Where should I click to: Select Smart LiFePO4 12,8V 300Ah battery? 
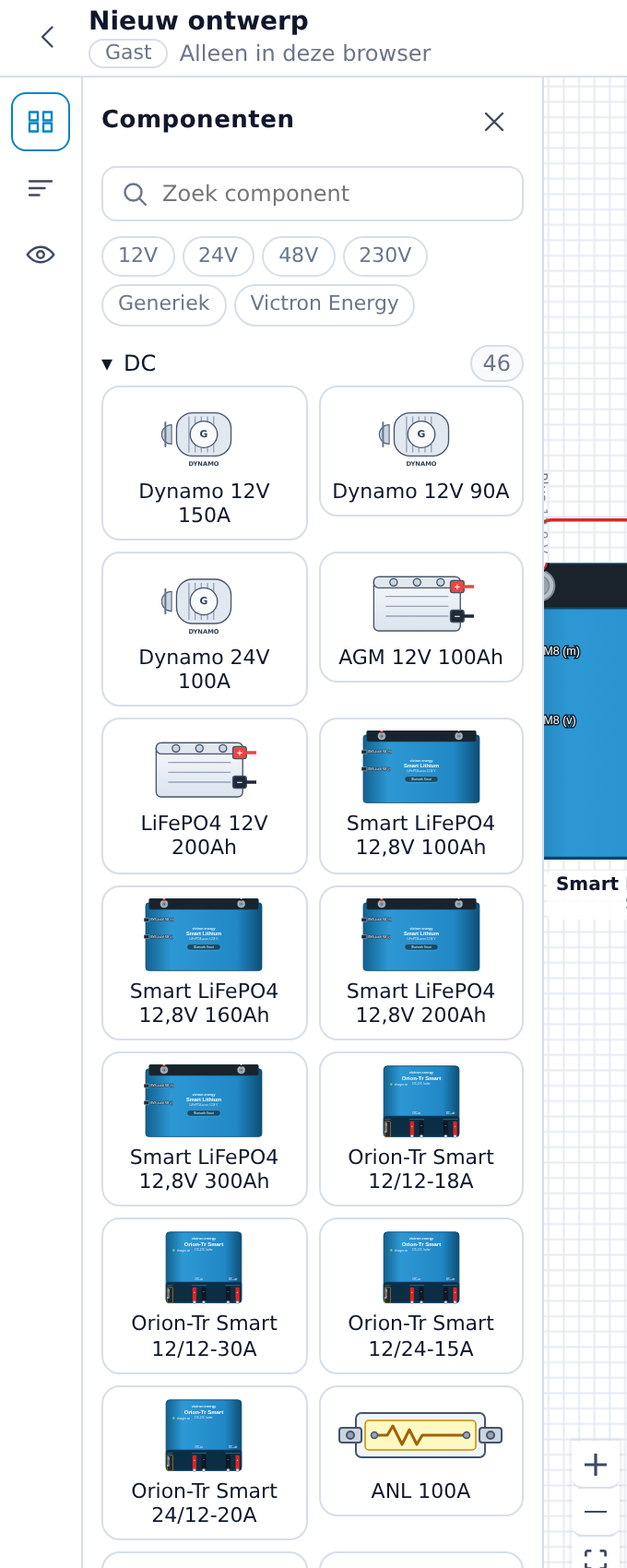click(205, 1129)
